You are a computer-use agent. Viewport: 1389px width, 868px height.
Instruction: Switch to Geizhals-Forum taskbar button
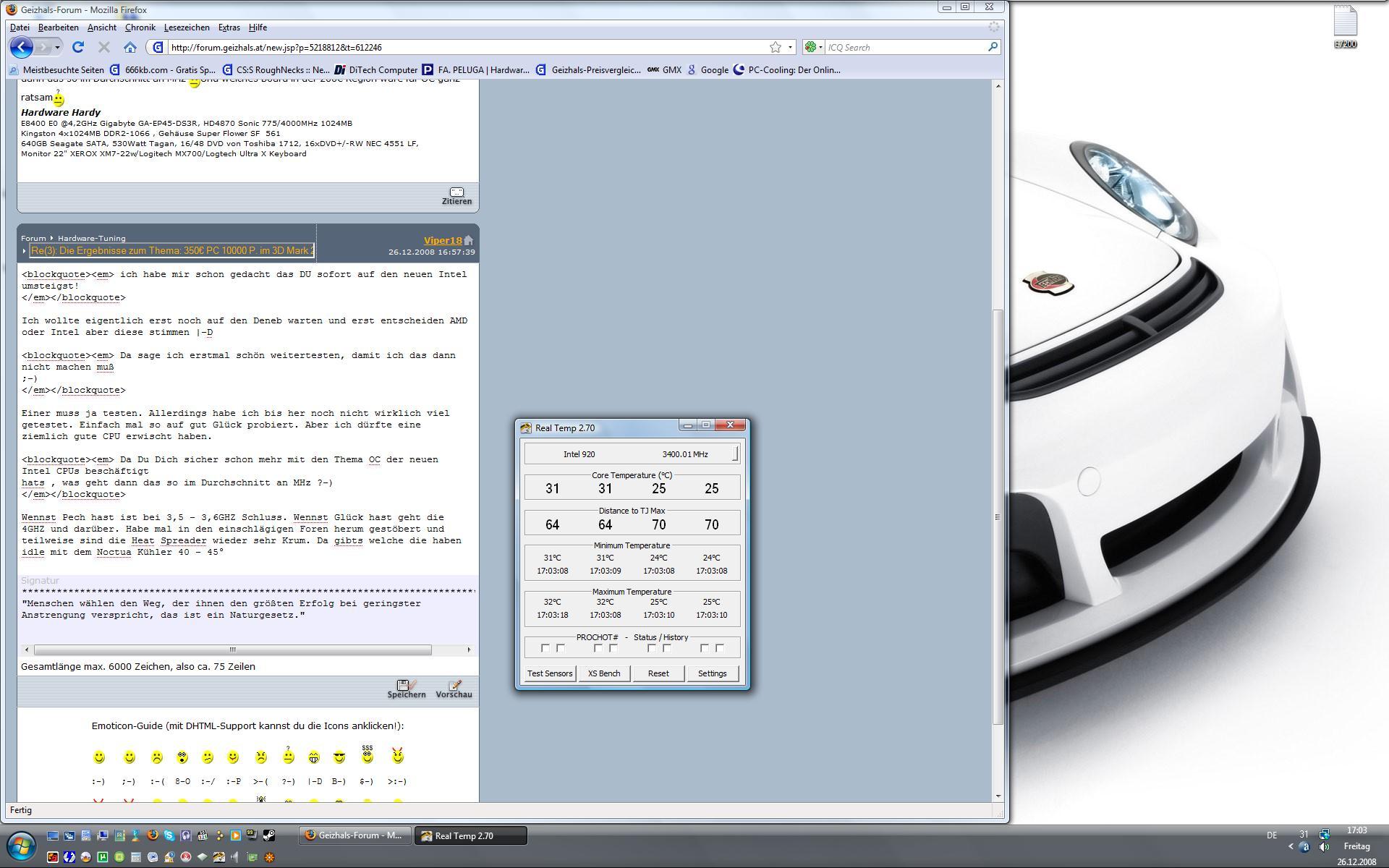354,835
